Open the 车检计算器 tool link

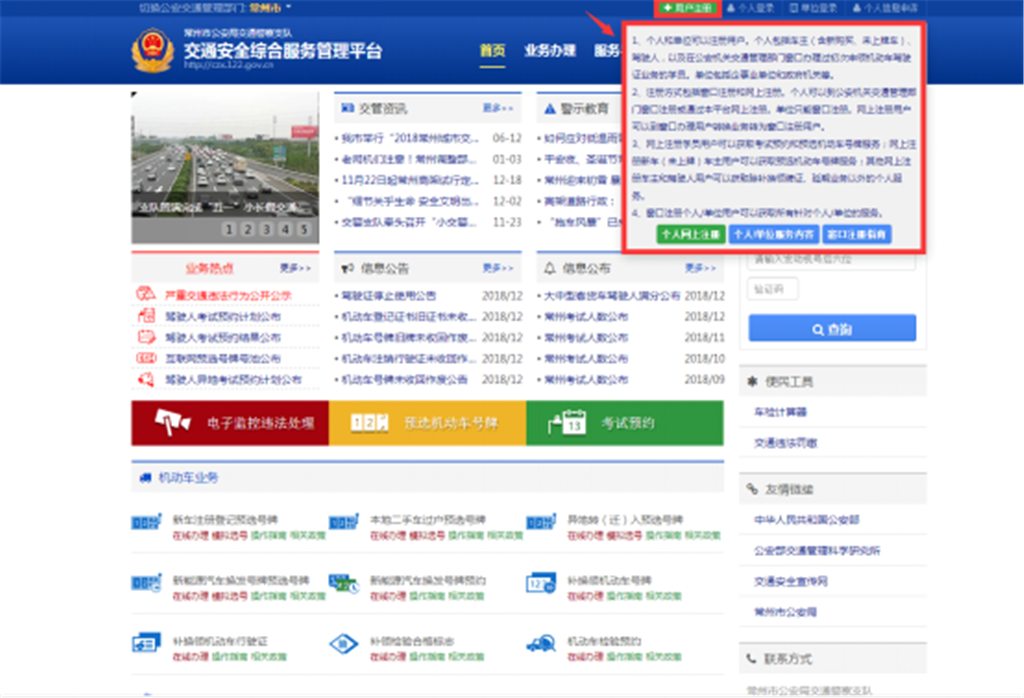(781, 412)
